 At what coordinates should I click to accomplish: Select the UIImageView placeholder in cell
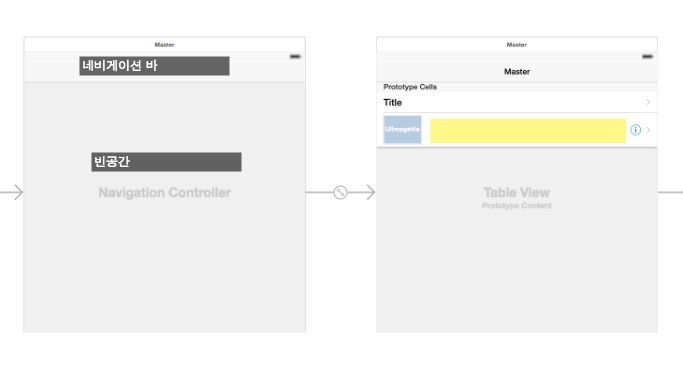(x=402, y=129)
